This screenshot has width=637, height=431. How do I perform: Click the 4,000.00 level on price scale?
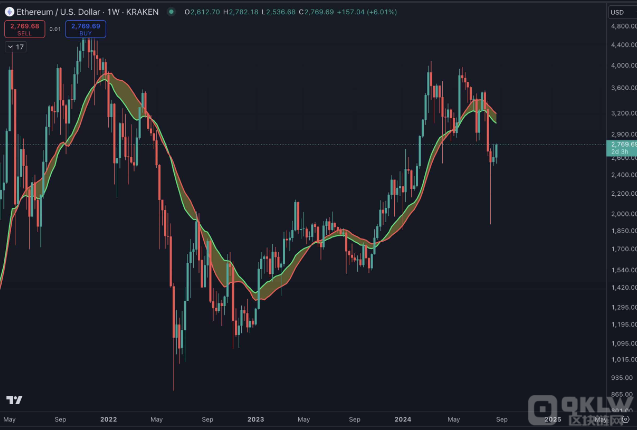tap(622, 64)
